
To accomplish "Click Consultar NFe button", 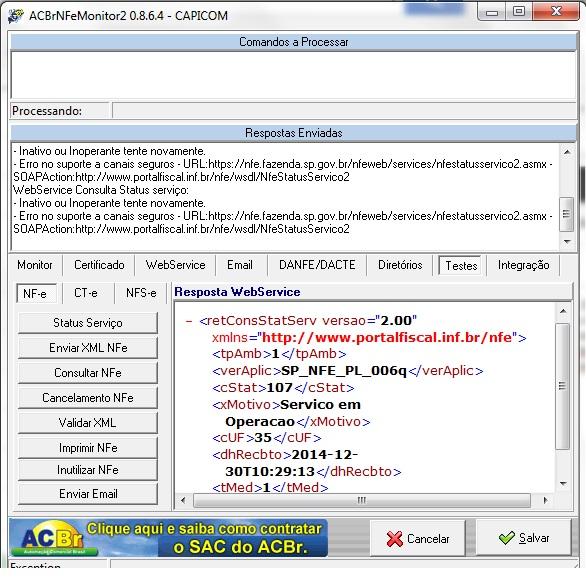I will pyautogui.click(x=88, y=373).
